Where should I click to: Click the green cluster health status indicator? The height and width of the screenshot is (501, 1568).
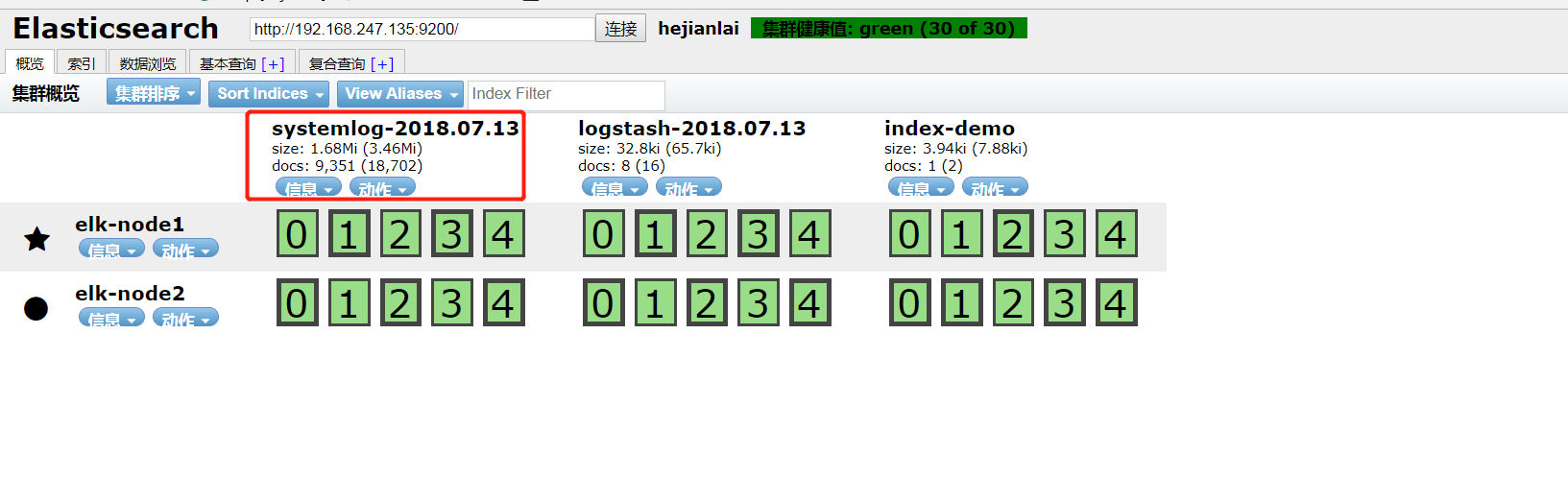(x=888, y=29)
